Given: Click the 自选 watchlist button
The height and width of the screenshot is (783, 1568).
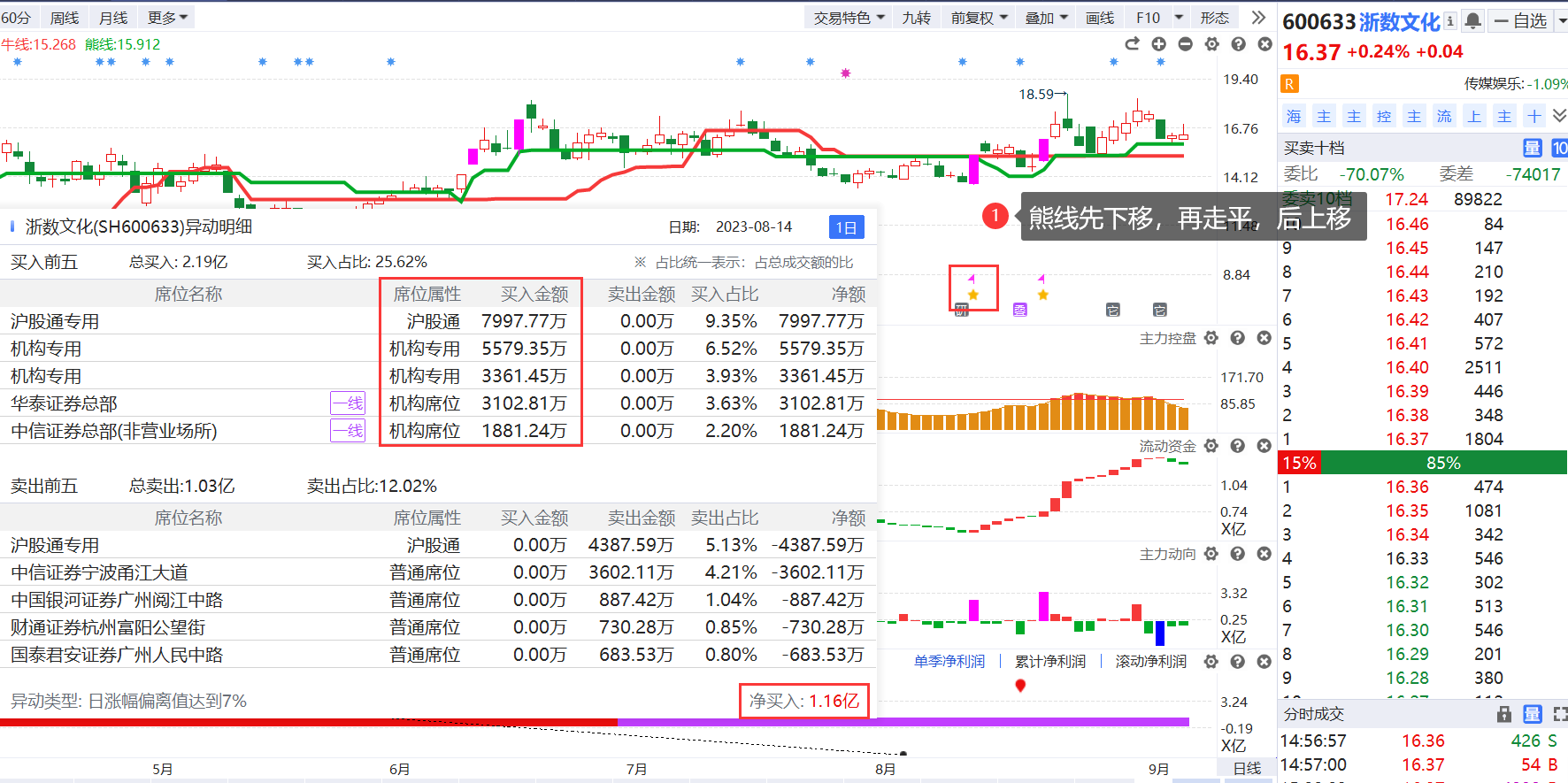Looking at the screenshot, I should point(1522,20).
